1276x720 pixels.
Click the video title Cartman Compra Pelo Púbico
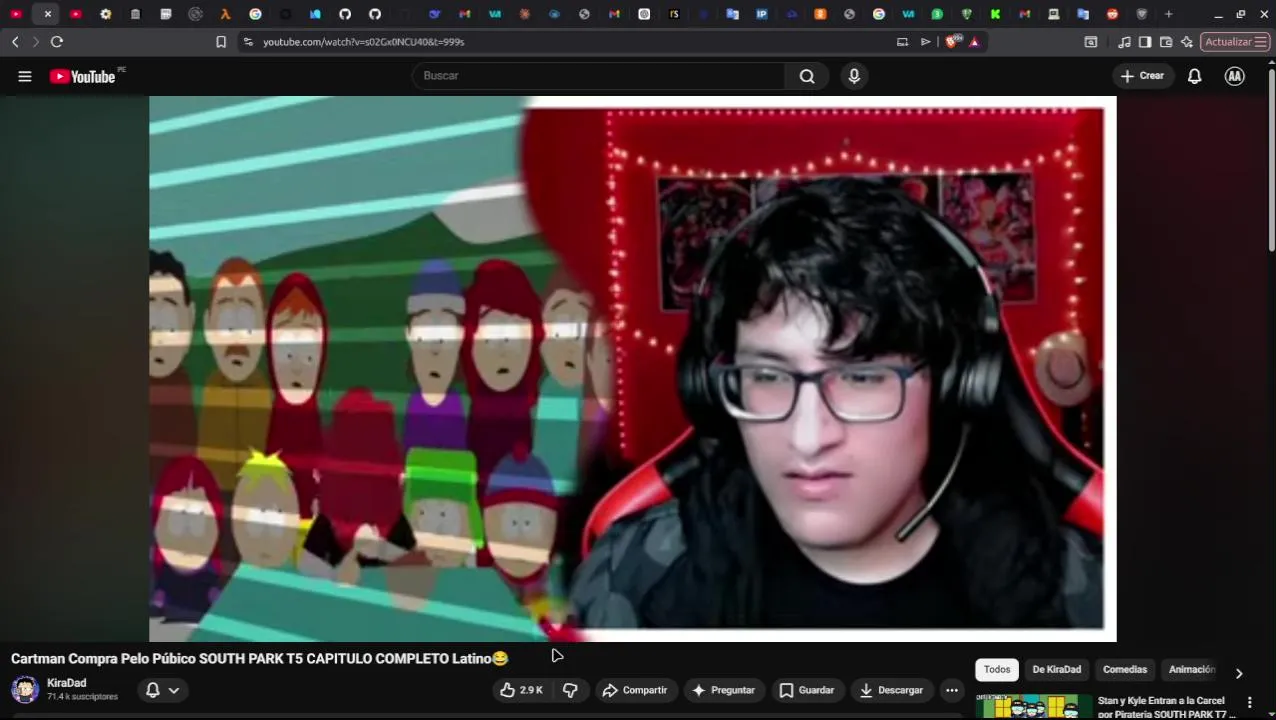point(260,658)
